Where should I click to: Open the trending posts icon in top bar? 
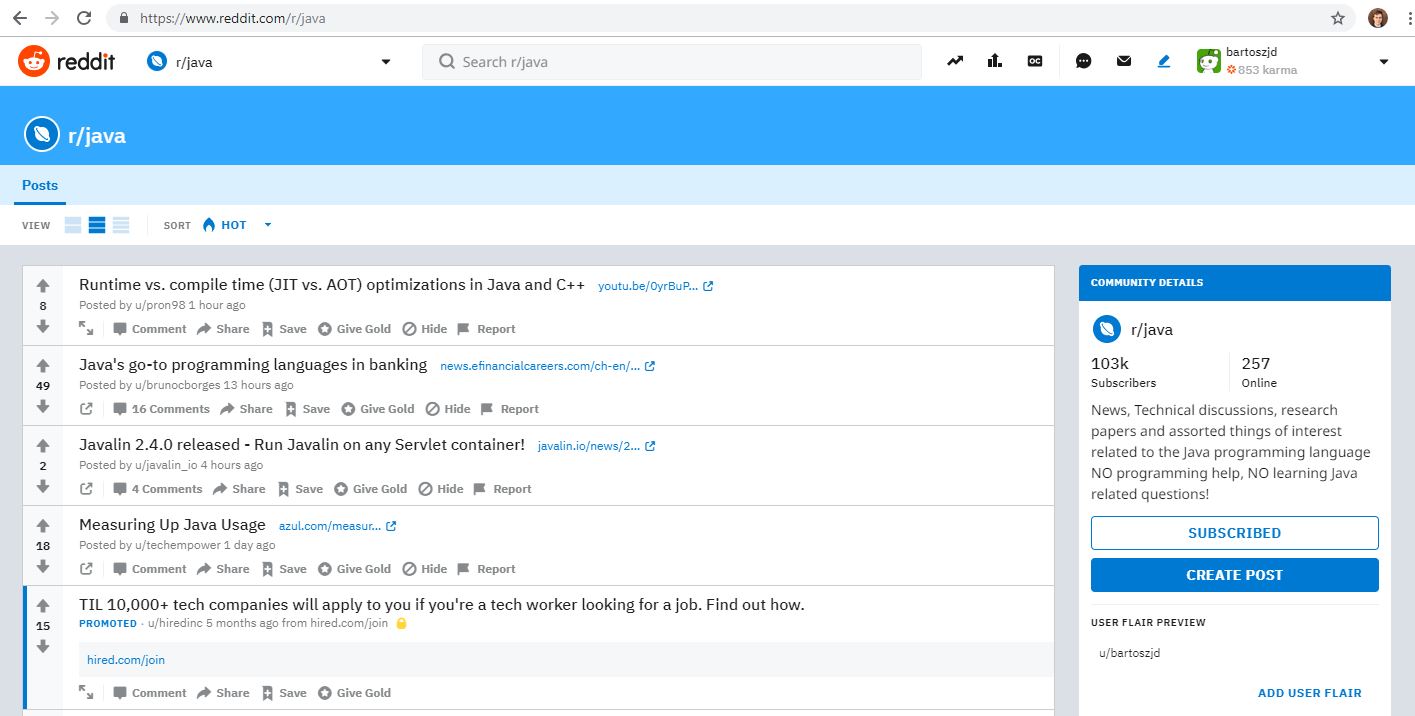pyautogui.click(x=954, y=61)
